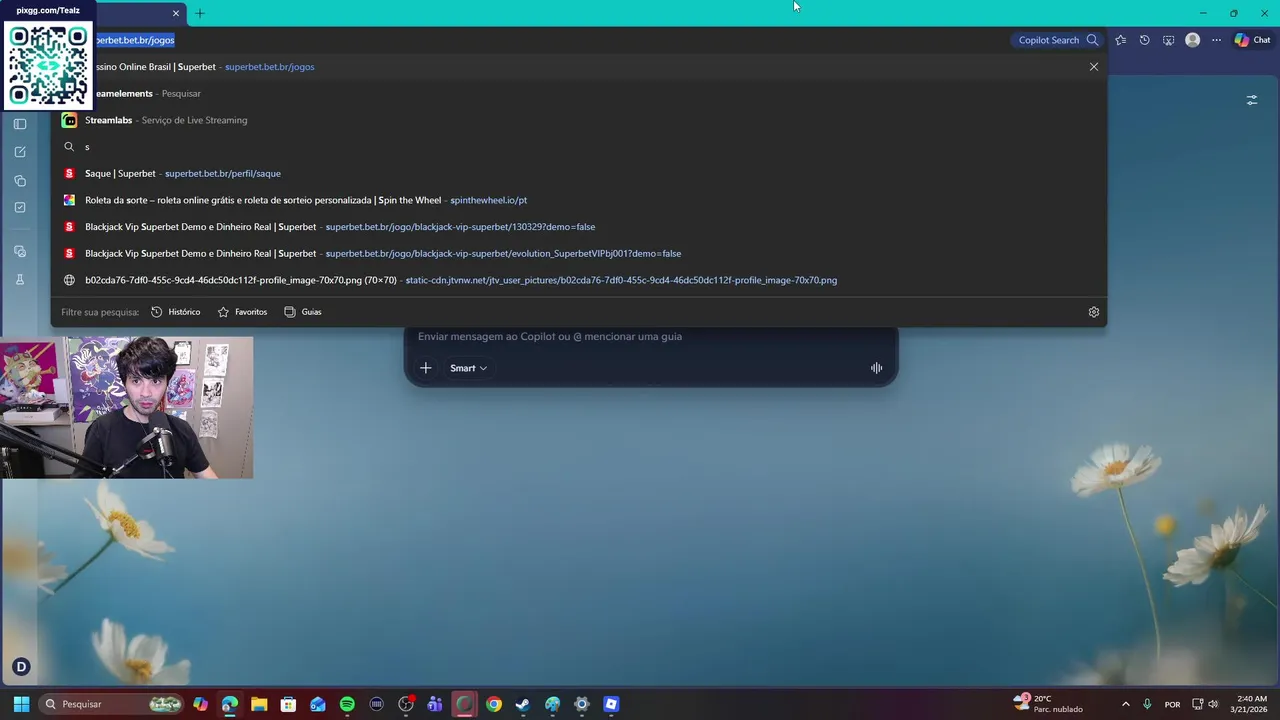Open Roleta da sorte Spin the Wheel suggestion
This screenshot has width=1280, height=720.
tap(578, 200)
